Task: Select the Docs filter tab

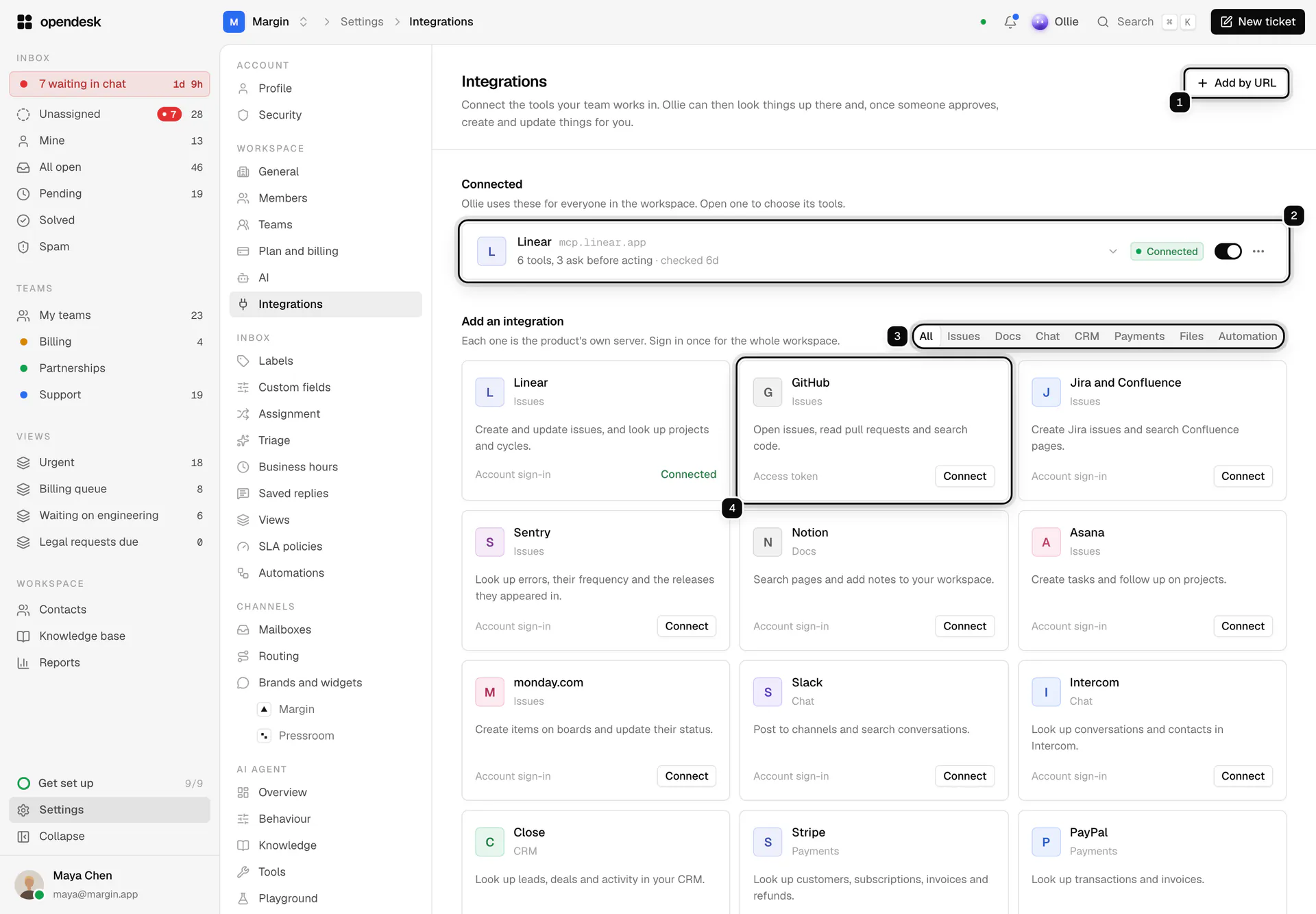Action: [x=1008, y=336]
